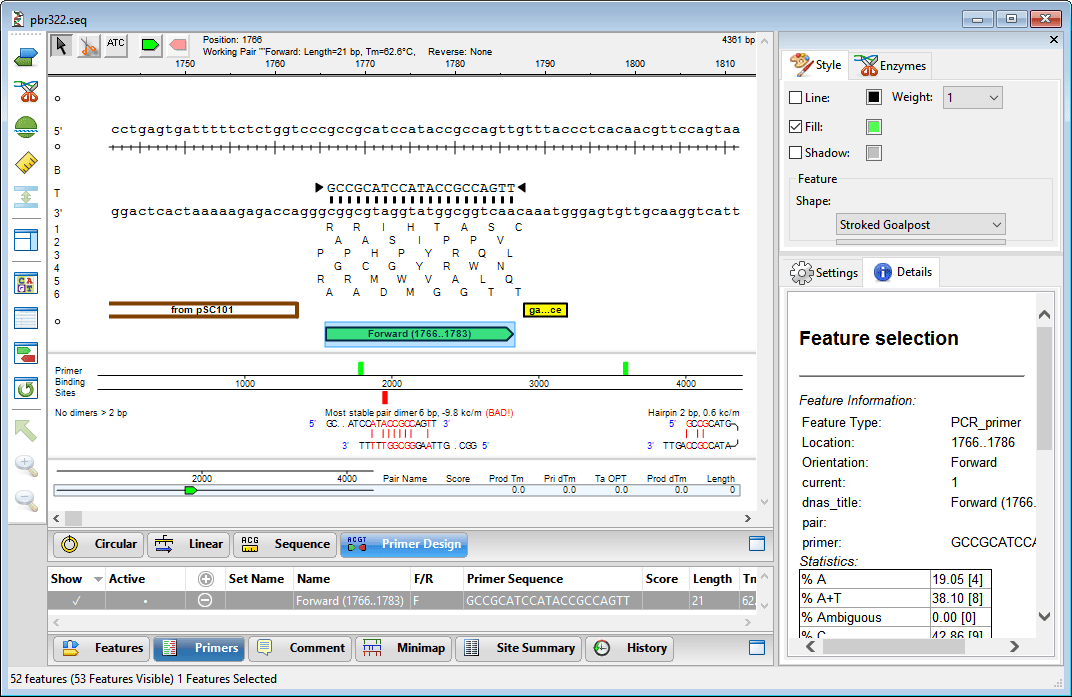Click the Primer Sequence cell GCCGCATCCATACCGCCAGTT
The width and height of the screenshot is (1072, 697).
pos(552,601)
